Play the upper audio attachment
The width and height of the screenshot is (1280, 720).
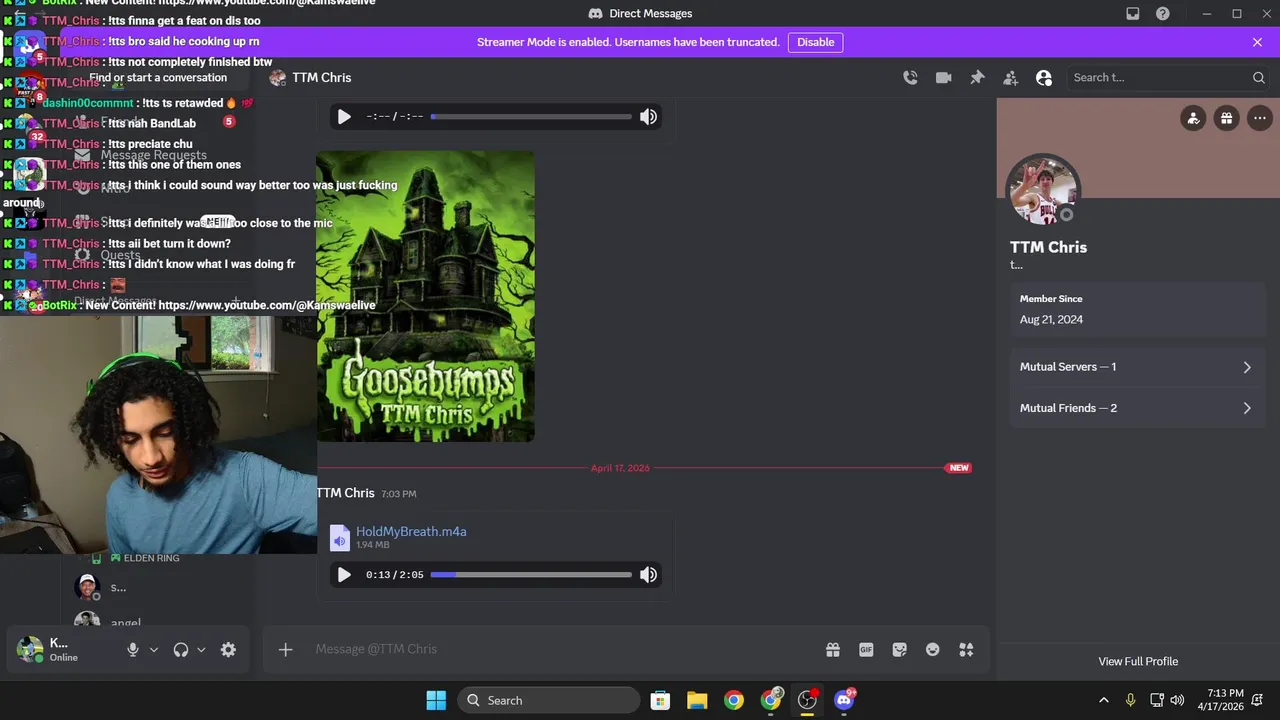tap(344, 117)
